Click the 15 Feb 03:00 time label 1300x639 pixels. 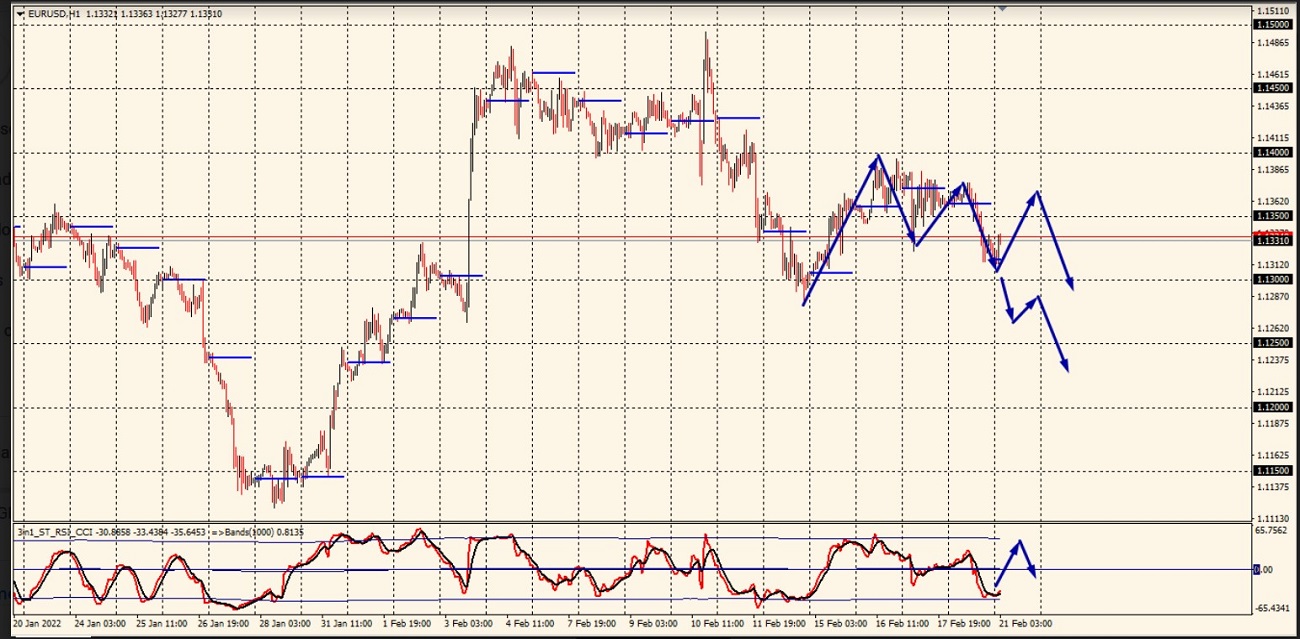click(x=842, y=623)
